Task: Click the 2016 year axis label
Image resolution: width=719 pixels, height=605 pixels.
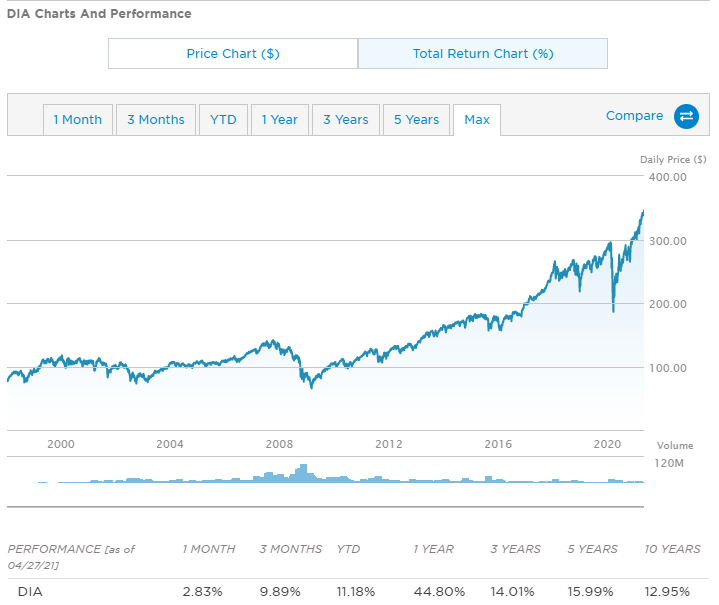Action: click(x=498, y=444)
